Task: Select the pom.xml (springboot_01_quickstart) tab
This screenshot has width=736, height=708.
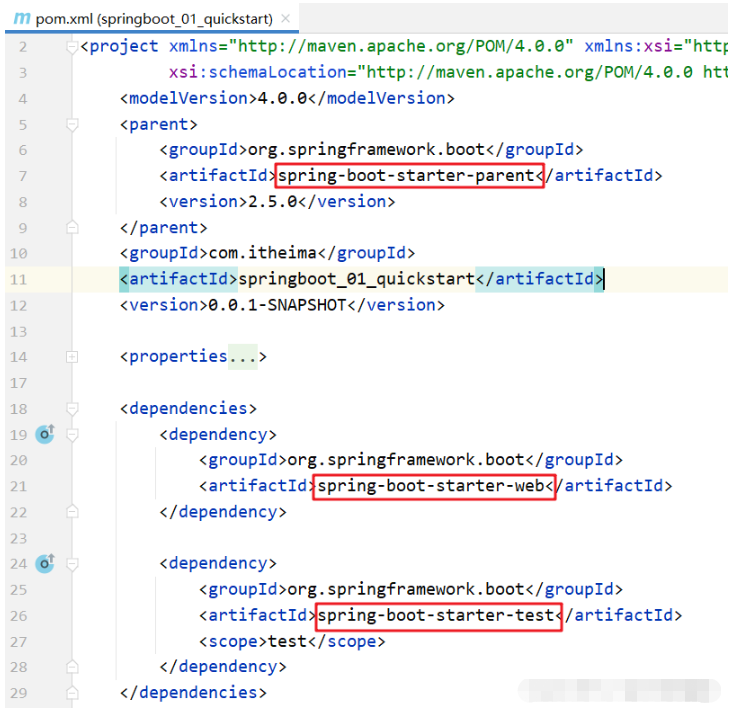Action: click(150, 19)
